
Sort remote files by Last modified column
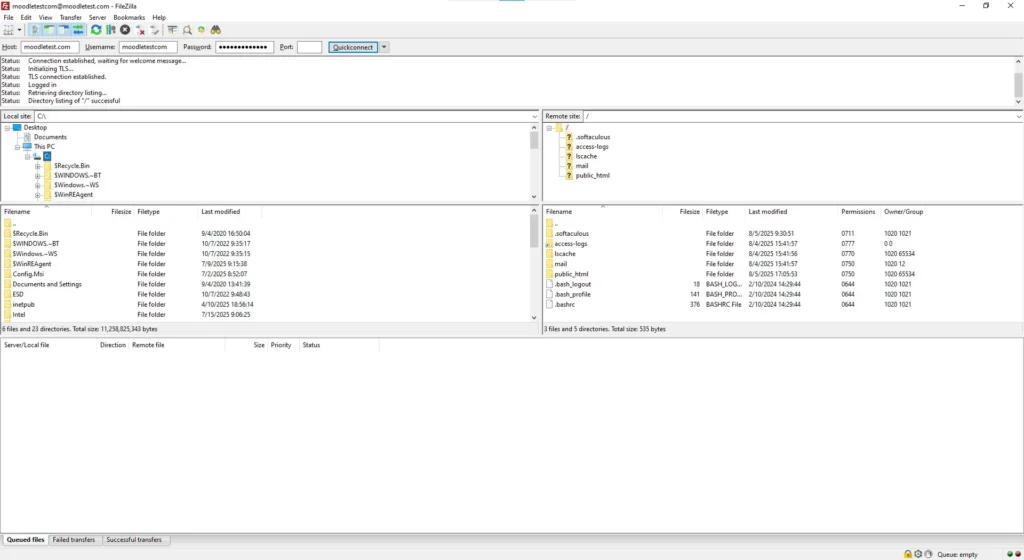pyautogui.click(x=768, y=212)
